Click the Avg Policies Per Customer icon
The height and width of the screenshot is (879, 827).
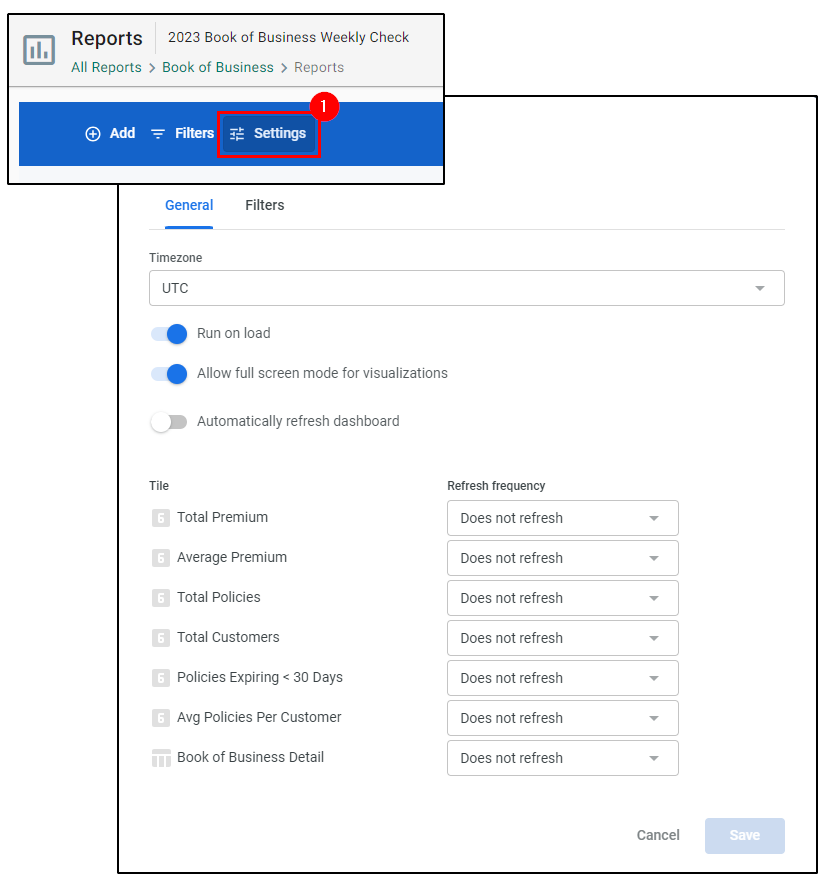tap(161, 718)
